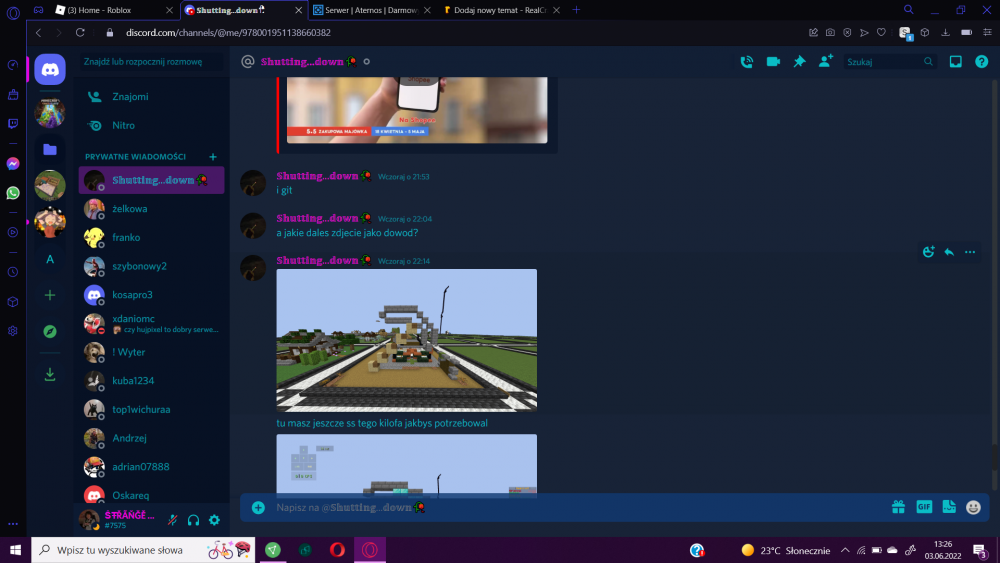
Task: Click message input Napisz na @Shutting...down
Action: point(574,508)
